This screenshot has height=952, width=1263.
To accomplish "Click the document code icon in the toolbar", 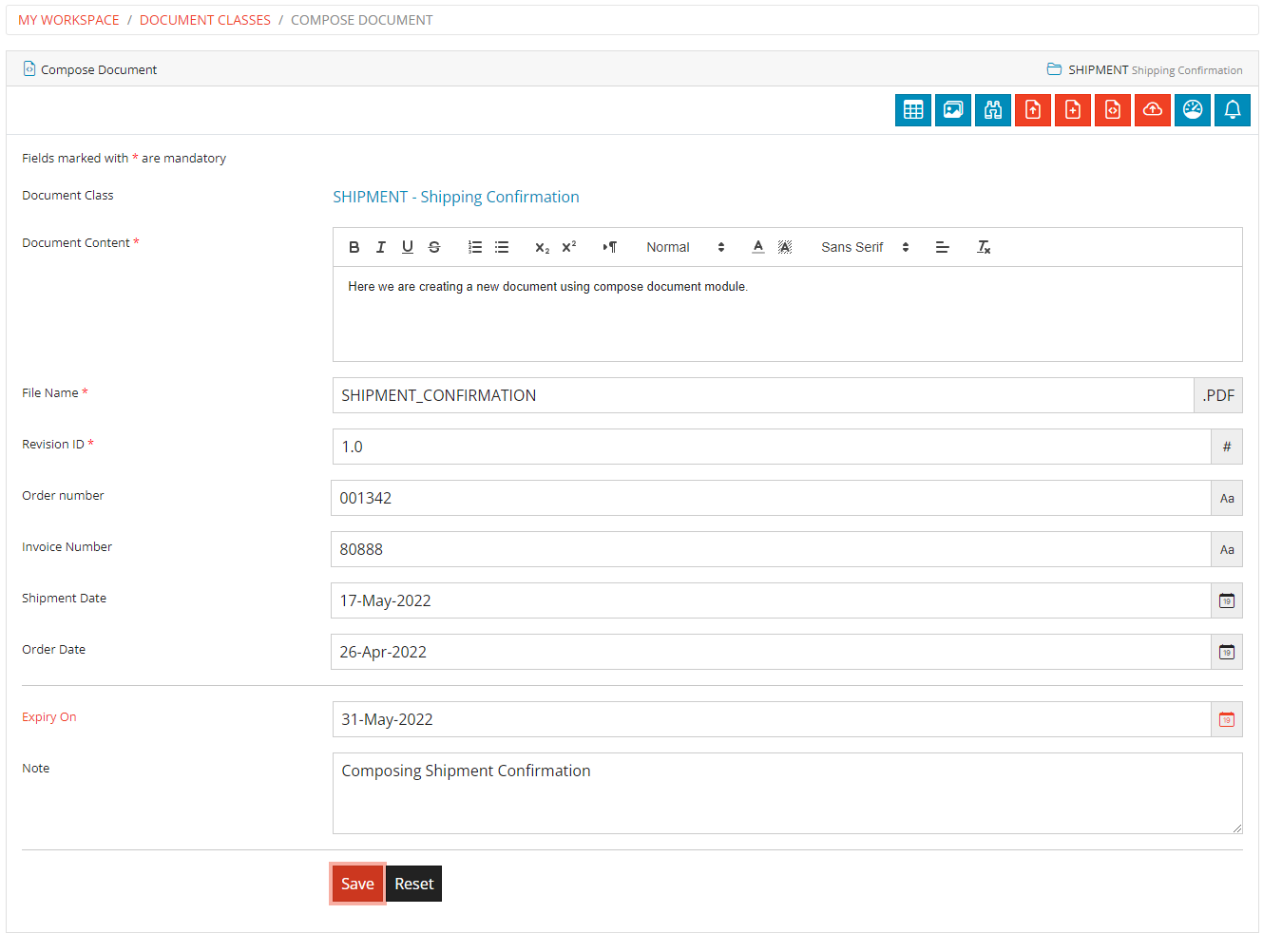I will pyautogui.click(x=1113, y=109).
